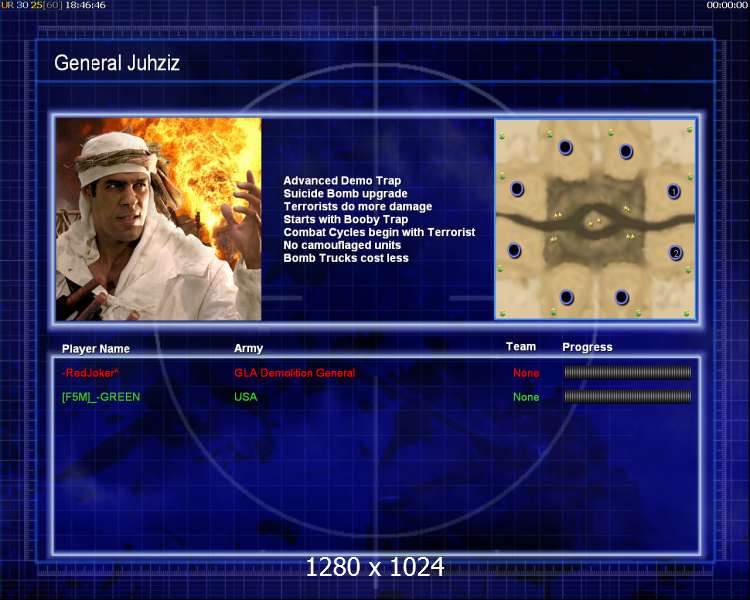Select player name -RedJoker^
750x600 pixels.
pyautogui.click(x=90, y=373)
